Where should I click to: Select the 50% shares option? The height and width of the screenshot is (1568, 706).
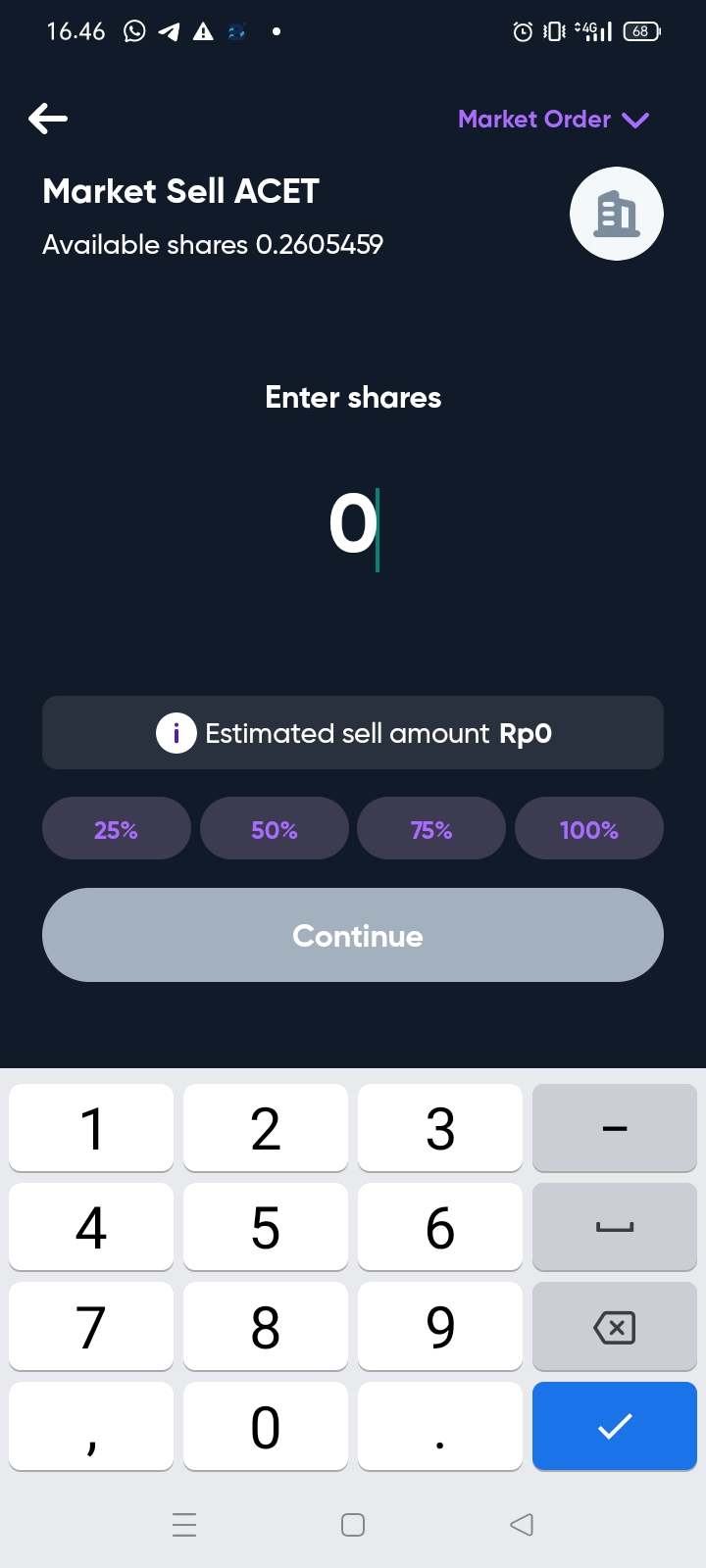275,829
